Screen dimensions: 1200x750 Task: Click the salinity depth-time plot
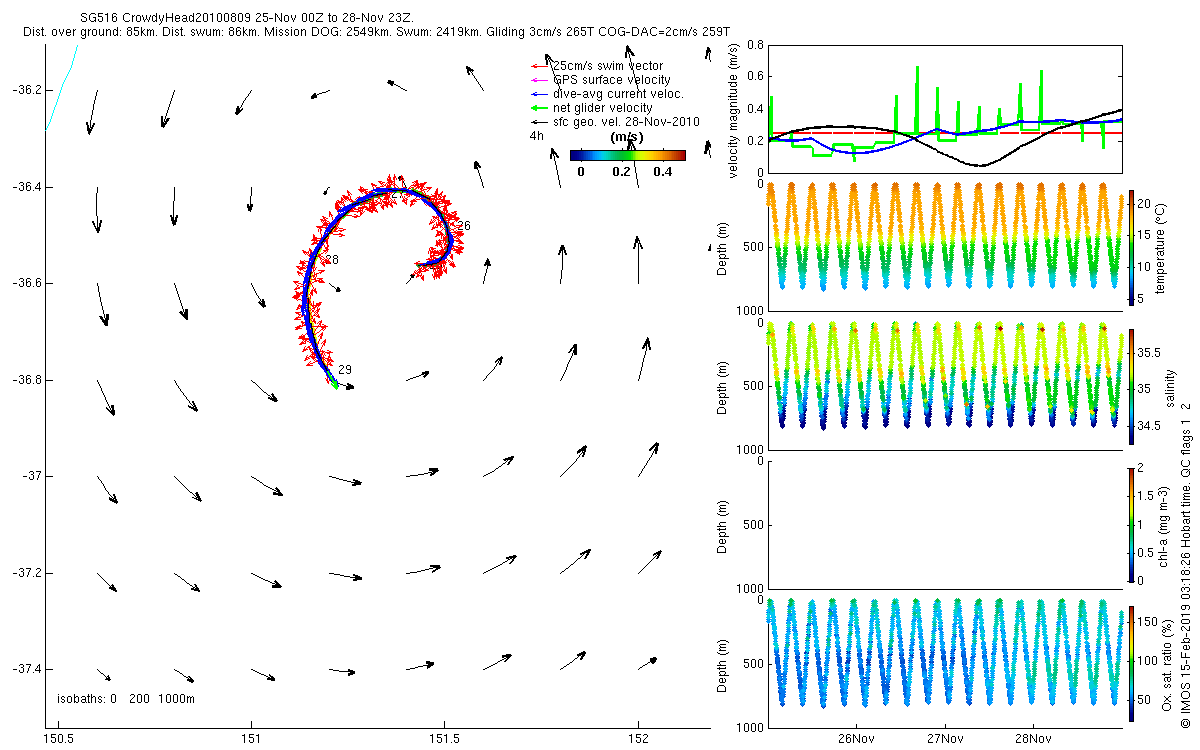click(x=945, y=385)
